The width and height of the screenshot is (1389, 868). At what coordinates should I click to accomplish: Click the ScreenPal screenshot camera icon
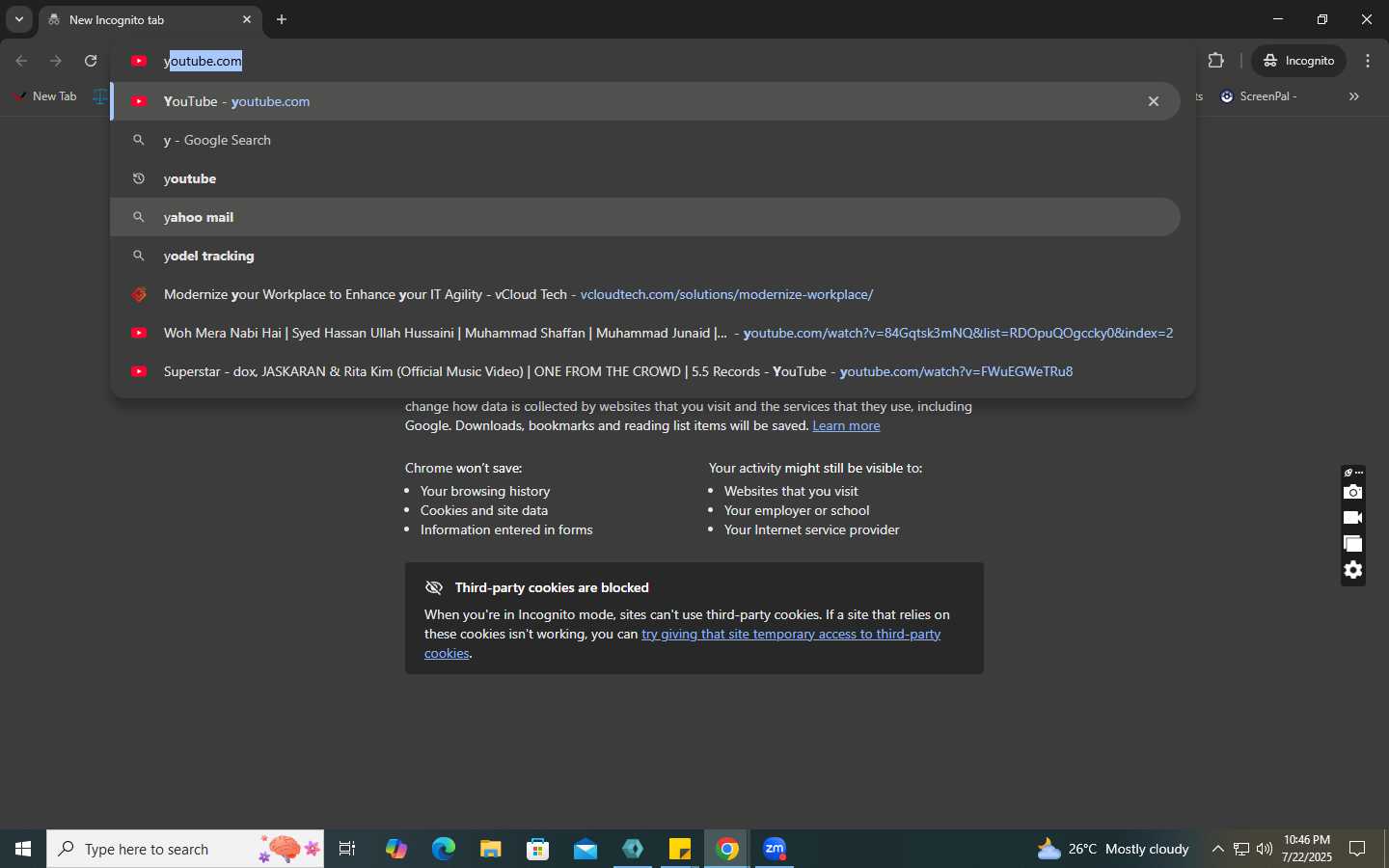pos(1353,492)
